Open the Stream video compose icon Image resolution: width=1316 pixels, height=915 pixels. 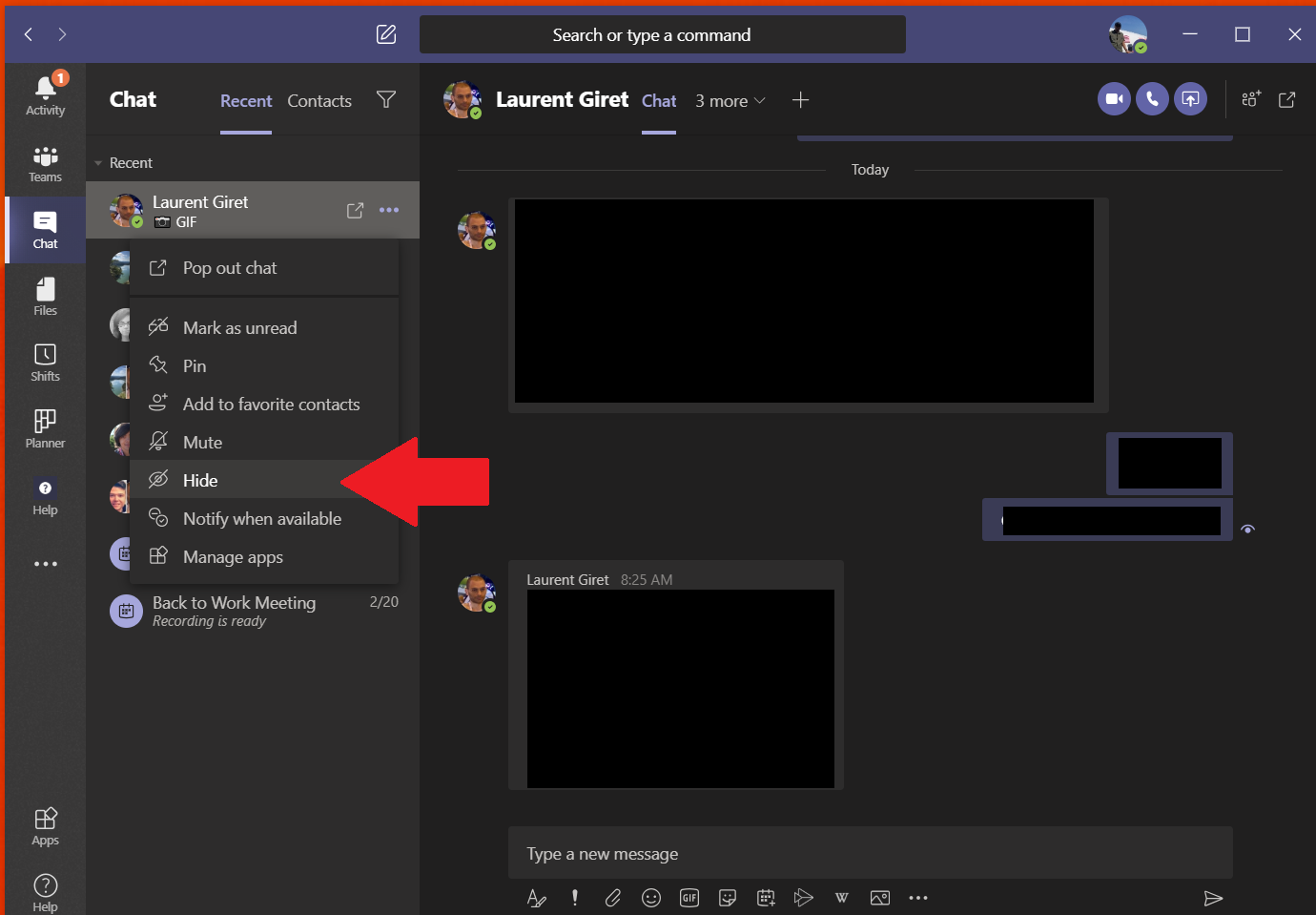click(804, 898)
